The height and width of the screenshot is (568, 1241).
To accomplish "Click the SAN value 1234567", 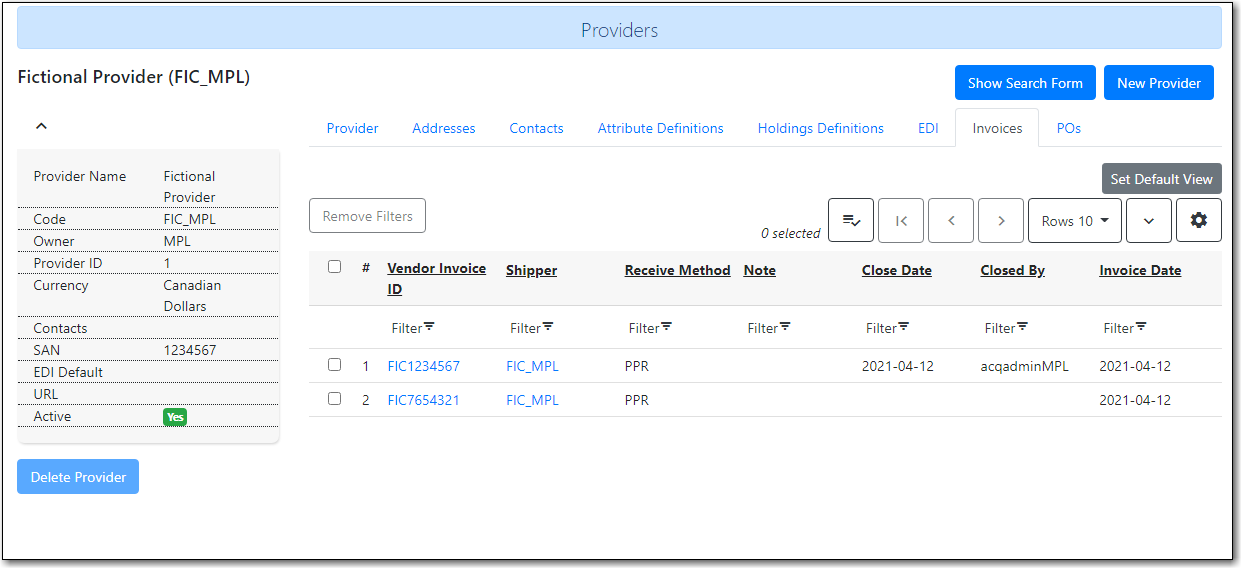I will coord(190,350).
